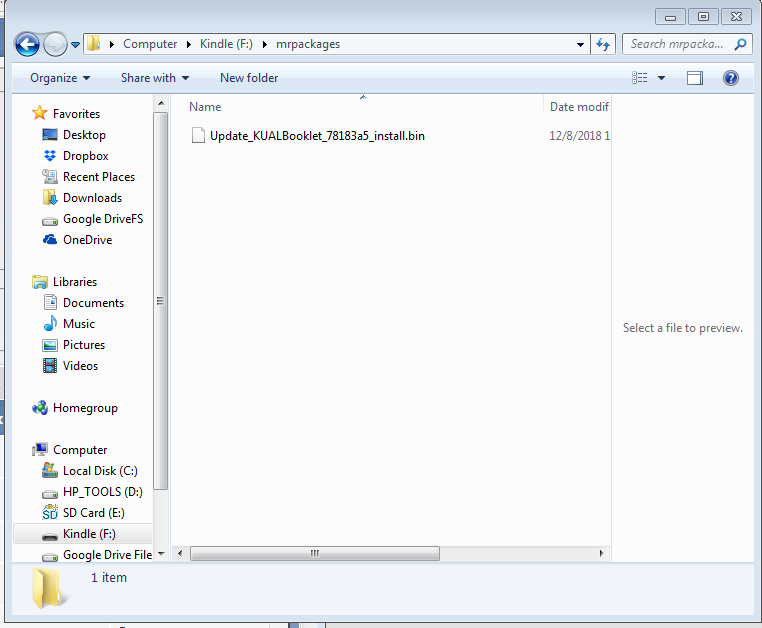762x628 pixels.
Task: Click the navigation pane vertical scrollbar thumb
Action: point(161,301)
